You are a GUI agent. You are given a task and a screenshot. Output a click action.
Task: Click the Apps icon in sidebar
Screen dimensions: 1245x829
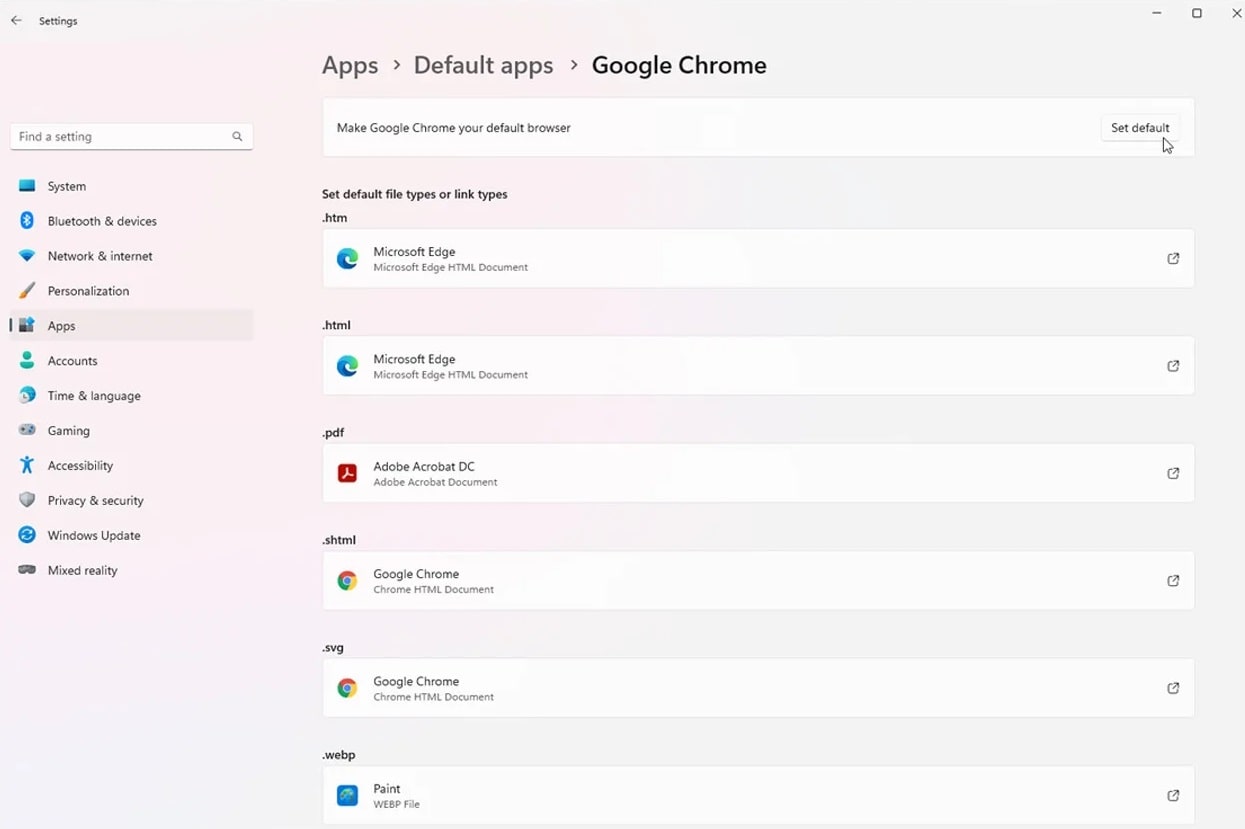point(27,326)
